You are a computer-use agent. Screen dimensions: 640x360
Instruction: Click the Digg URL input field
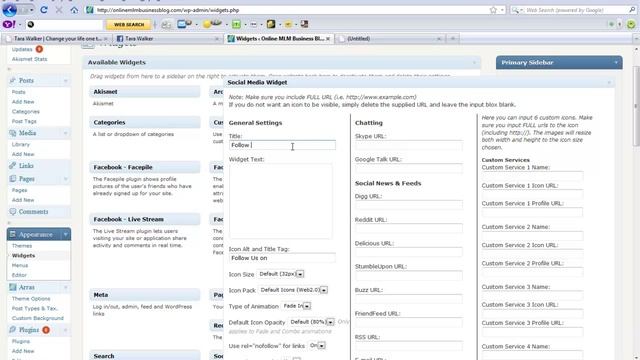(x=409, y=205)
